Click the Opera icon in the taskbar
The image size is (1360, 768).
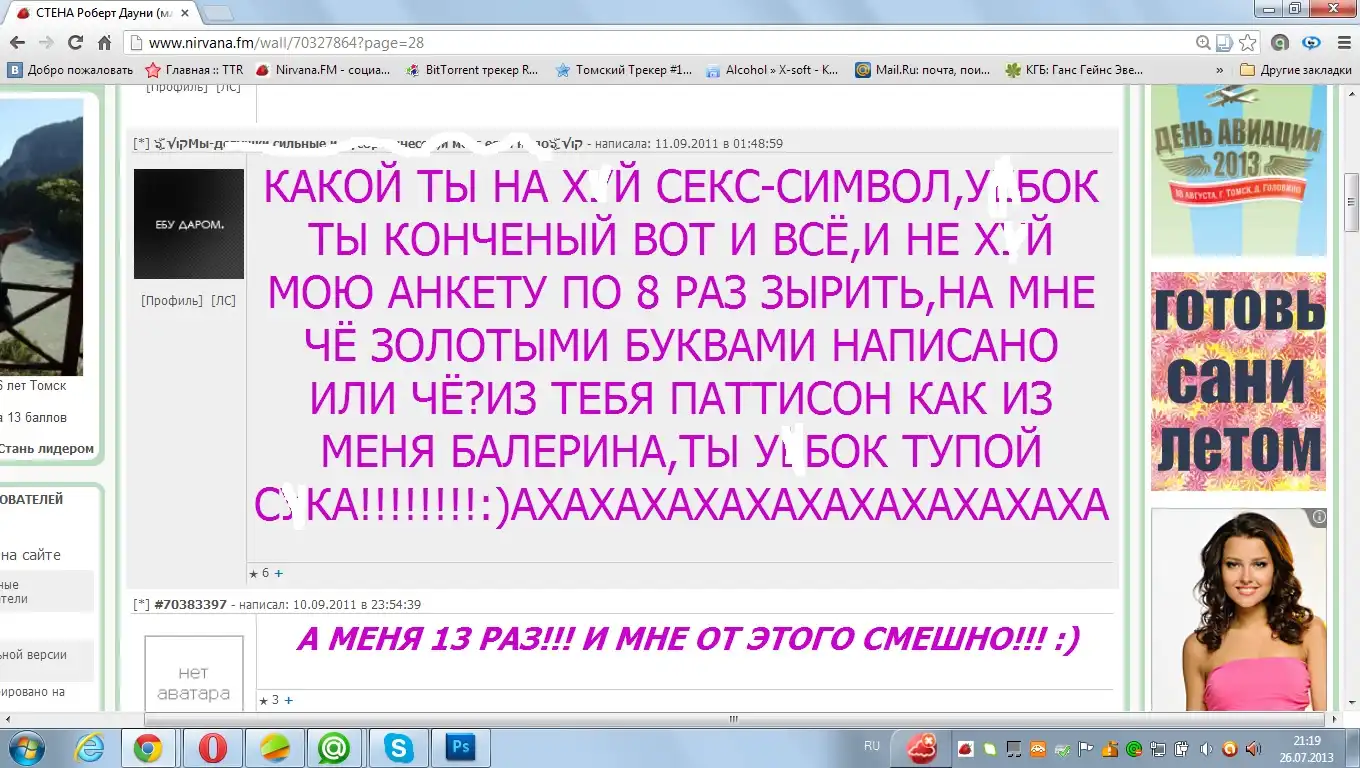(x=211, y=747)
